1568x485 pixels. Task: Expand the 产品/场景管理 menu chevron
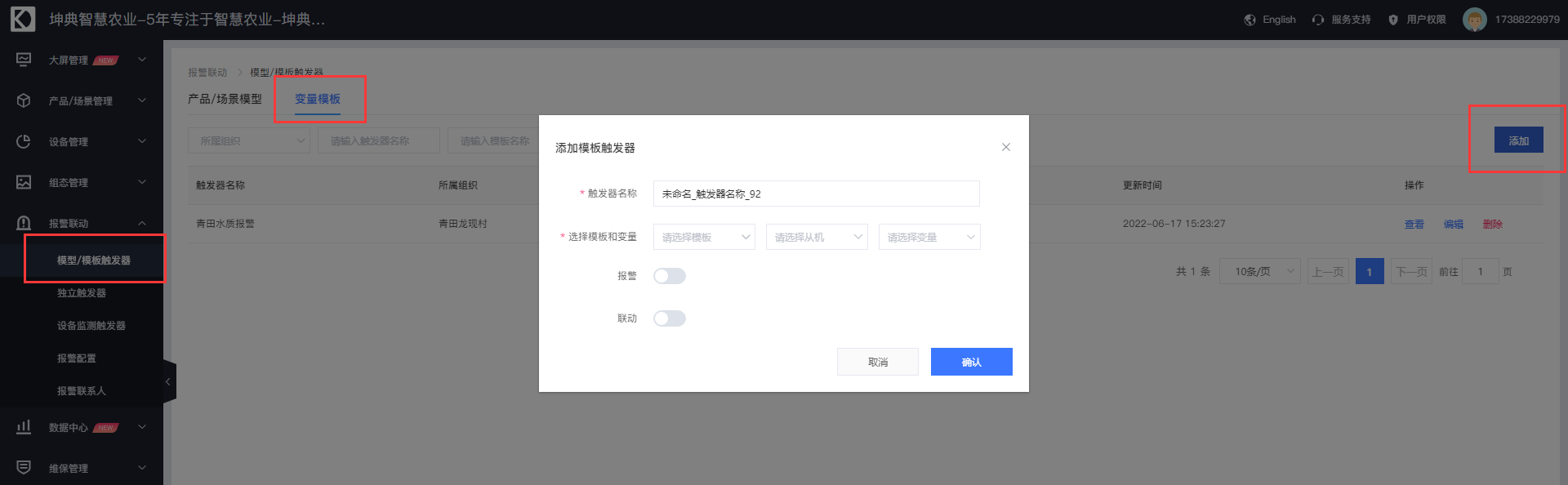[142, 100]
